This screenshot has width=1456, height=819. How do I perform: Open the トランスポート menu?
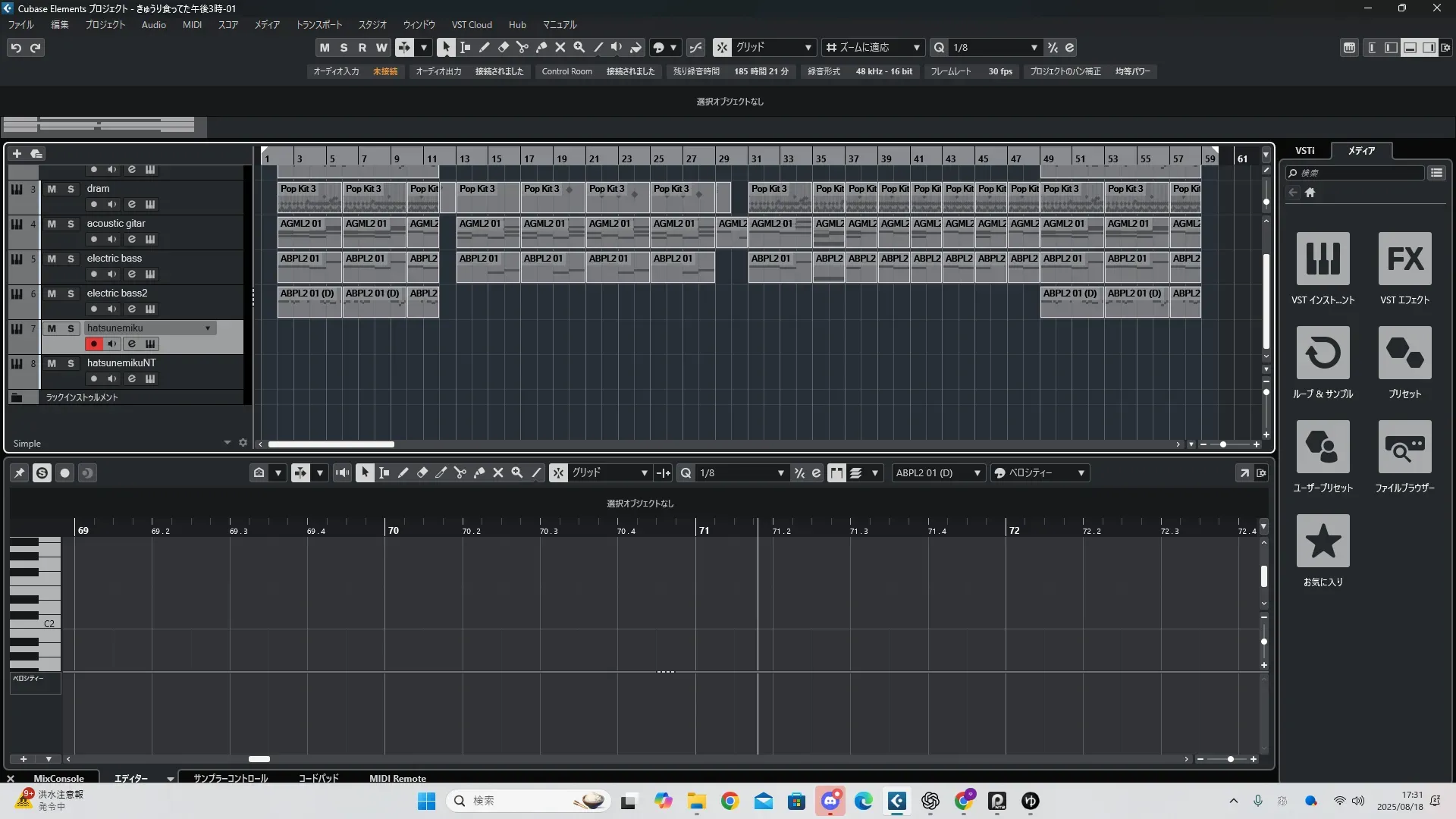click(x=318, y=25)
